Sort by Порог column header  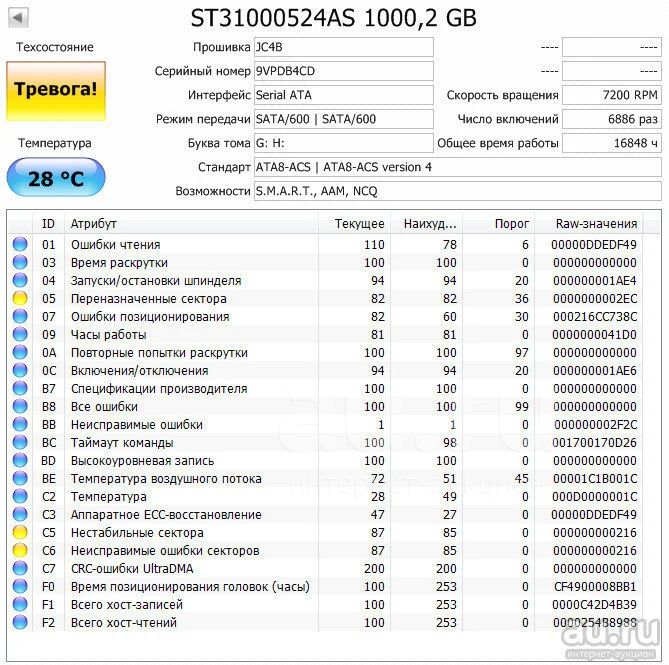click(x=499, y=224)
